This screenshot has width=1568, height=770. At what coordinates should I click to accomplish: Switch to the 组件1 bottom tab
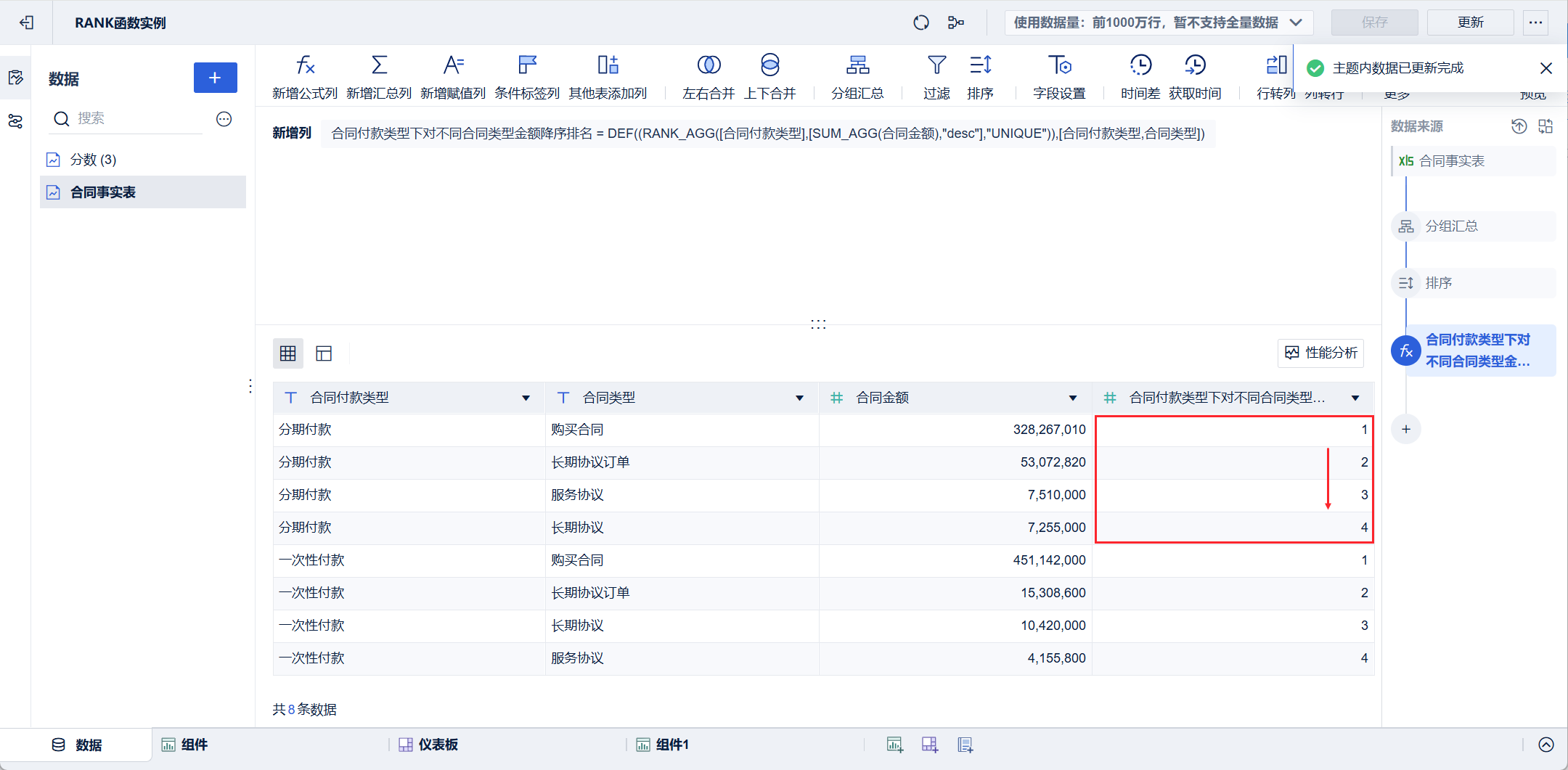(x=662, y=745)
